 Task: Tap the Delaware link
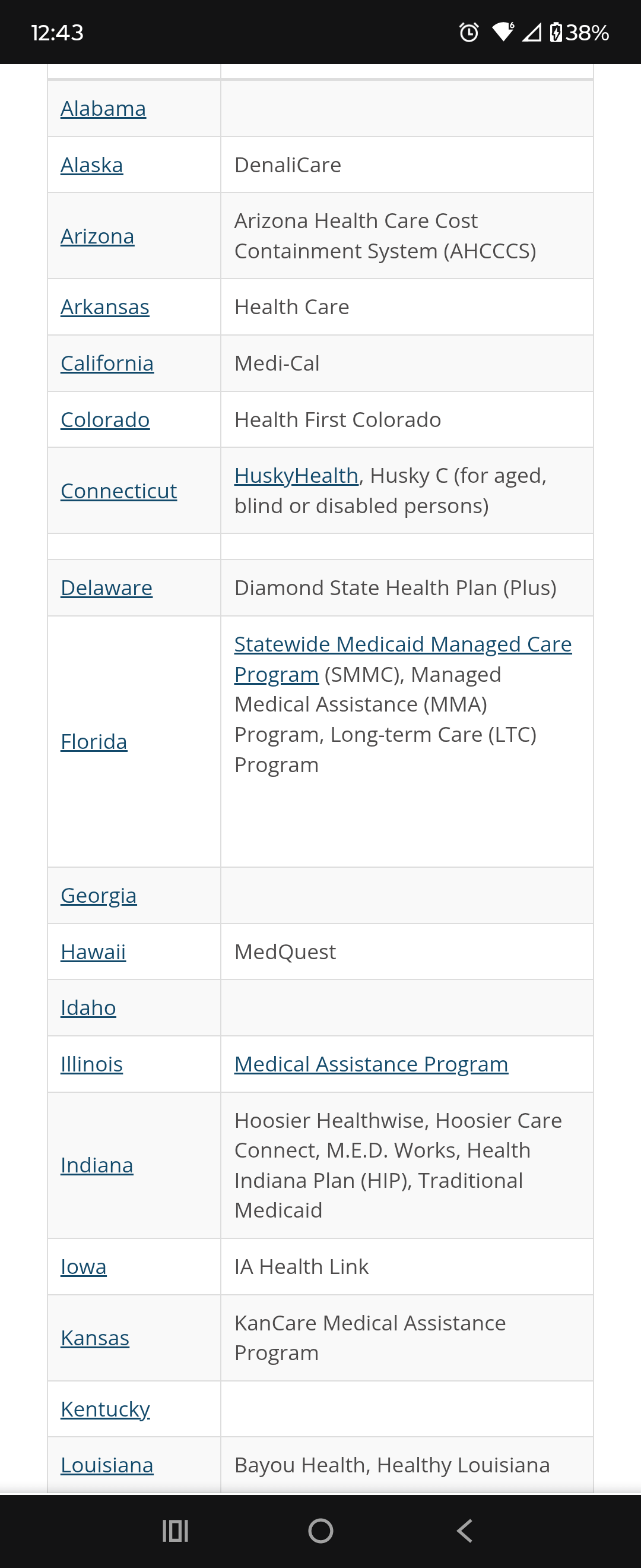pyautogui.click(x=106, y=587)
